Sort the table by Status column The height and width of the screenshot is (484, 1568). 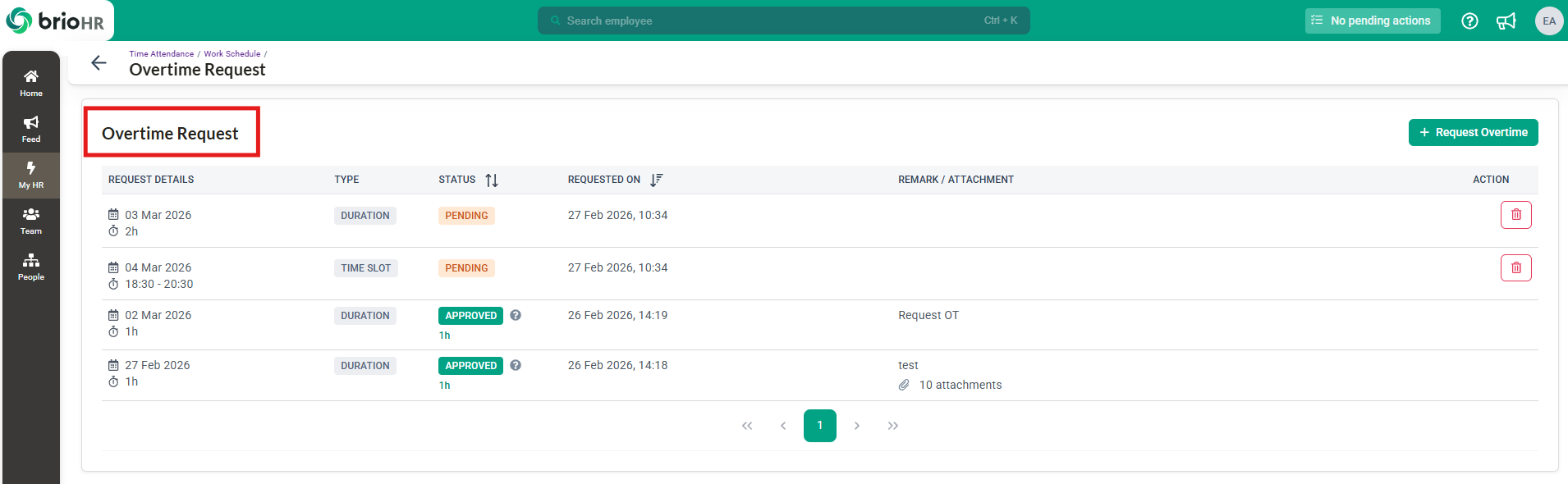[492, 180]
